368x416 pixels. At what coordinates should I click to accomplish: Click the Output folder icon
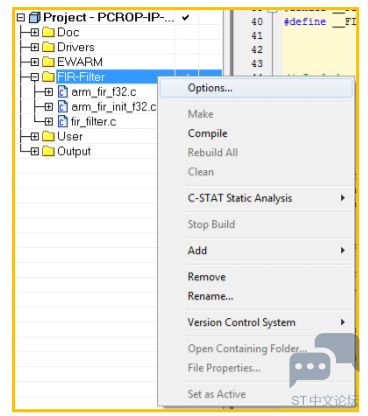48,151
